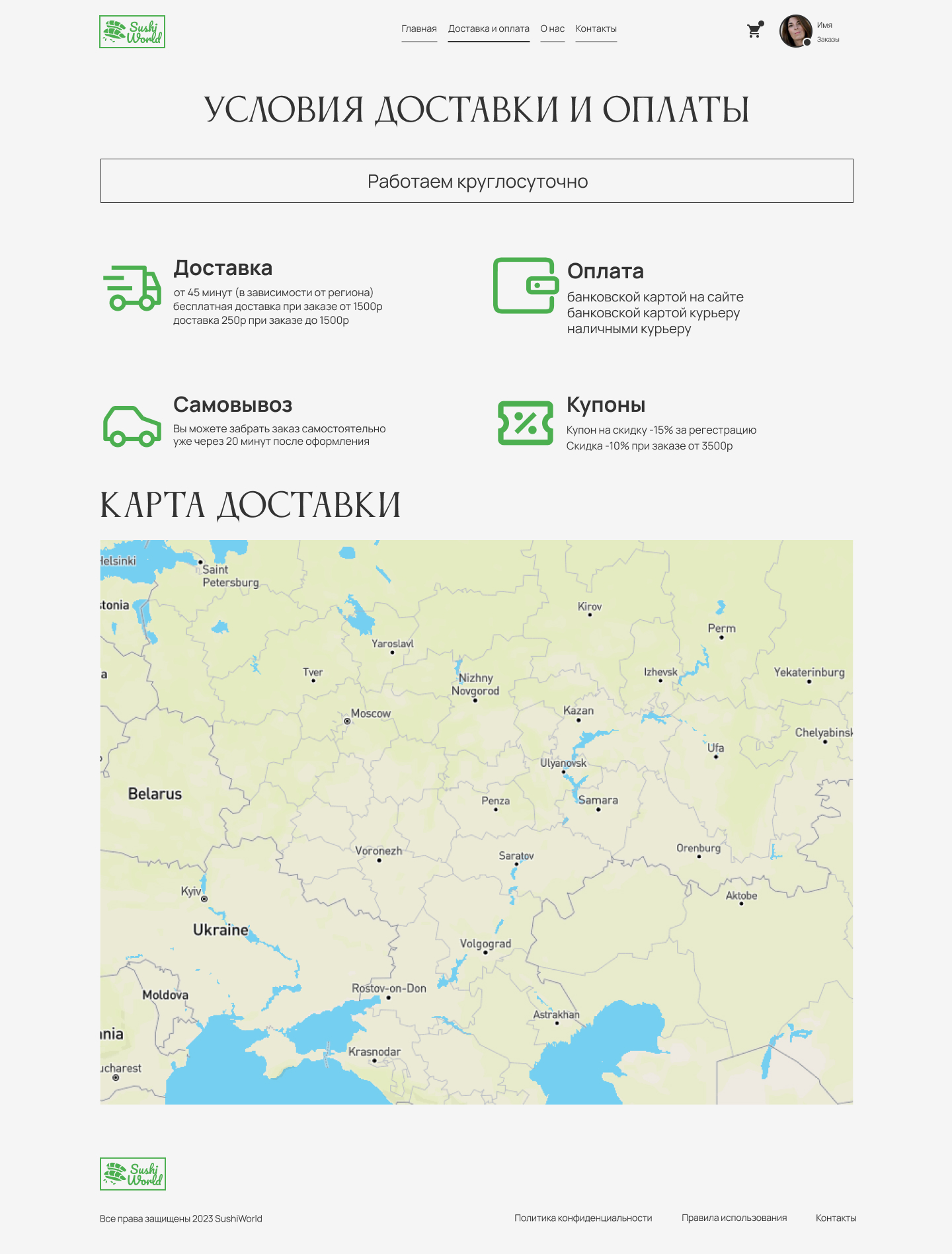Click the user profile avatar photo
The image size is (952, 1254).
coord(796,31)
